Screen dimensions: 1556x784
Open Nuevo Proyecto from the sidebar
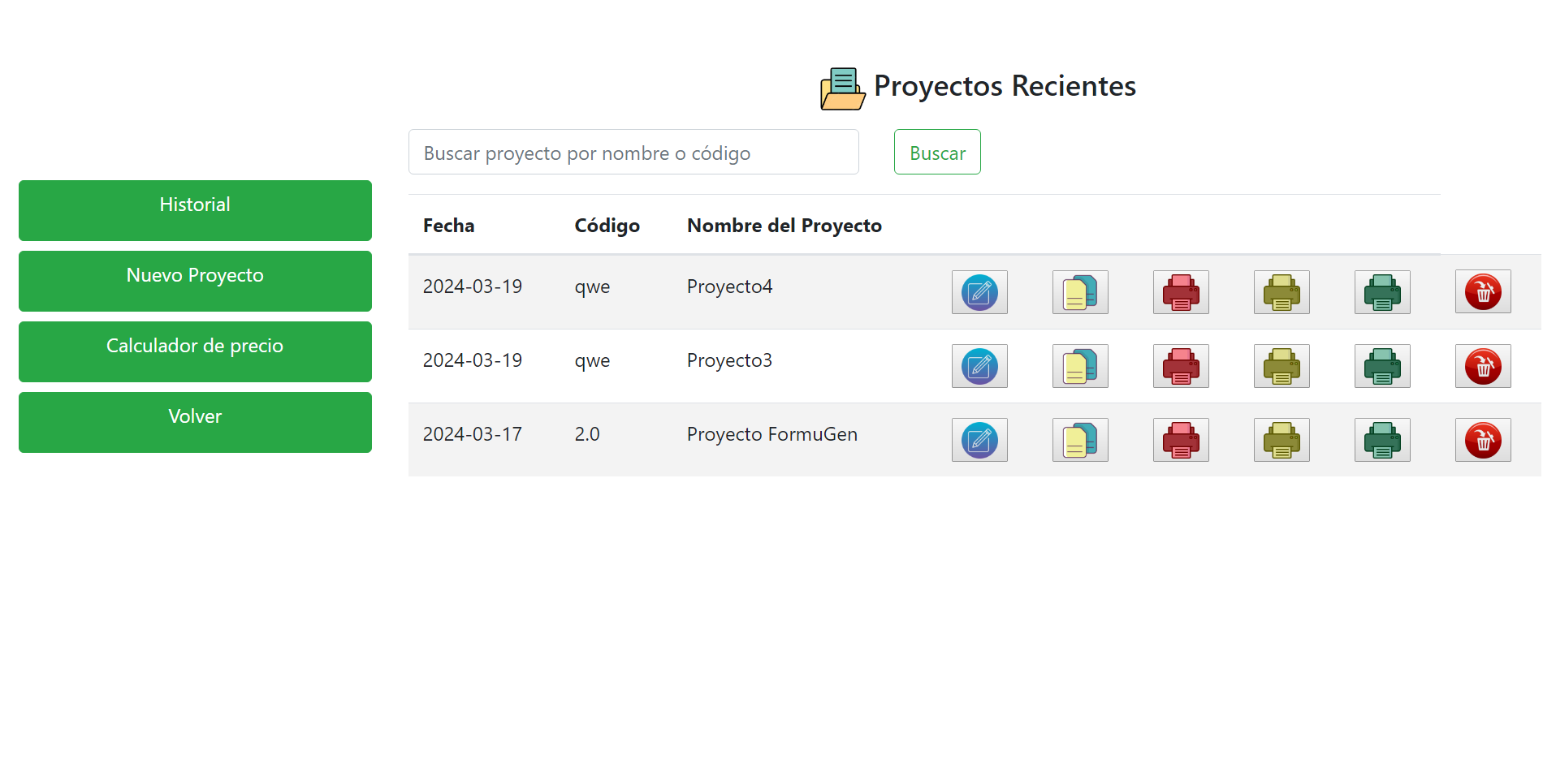pos(195,281)
